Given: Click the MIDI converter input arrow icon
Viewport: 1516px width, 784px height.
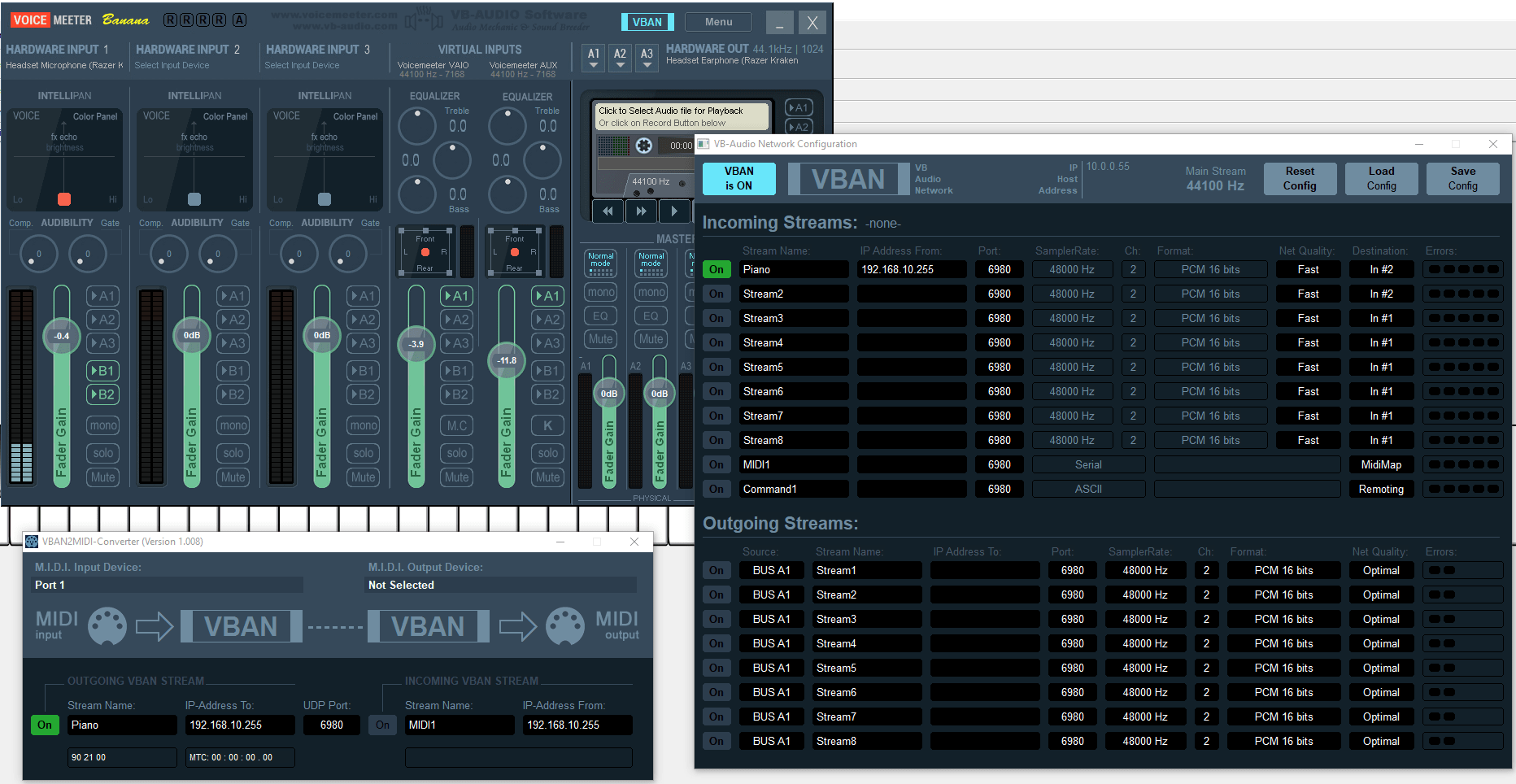Looking at the screenshot, I should (x=155, y=626).
